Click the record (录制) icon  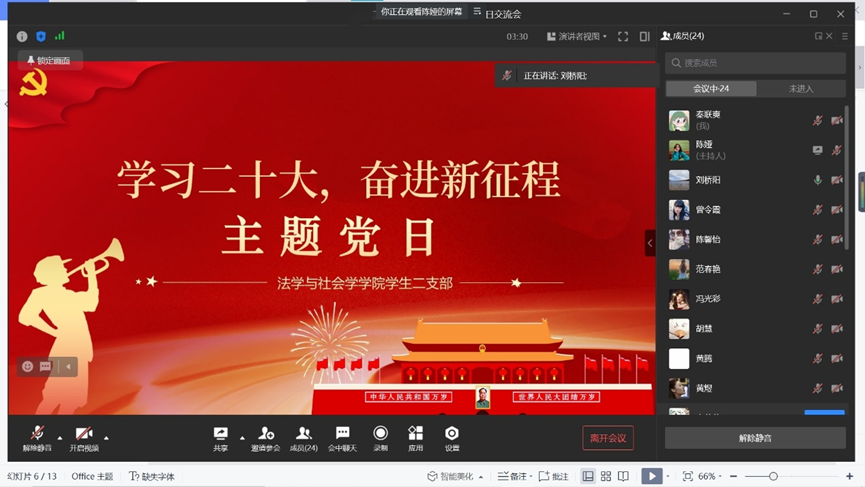(380, 437)
